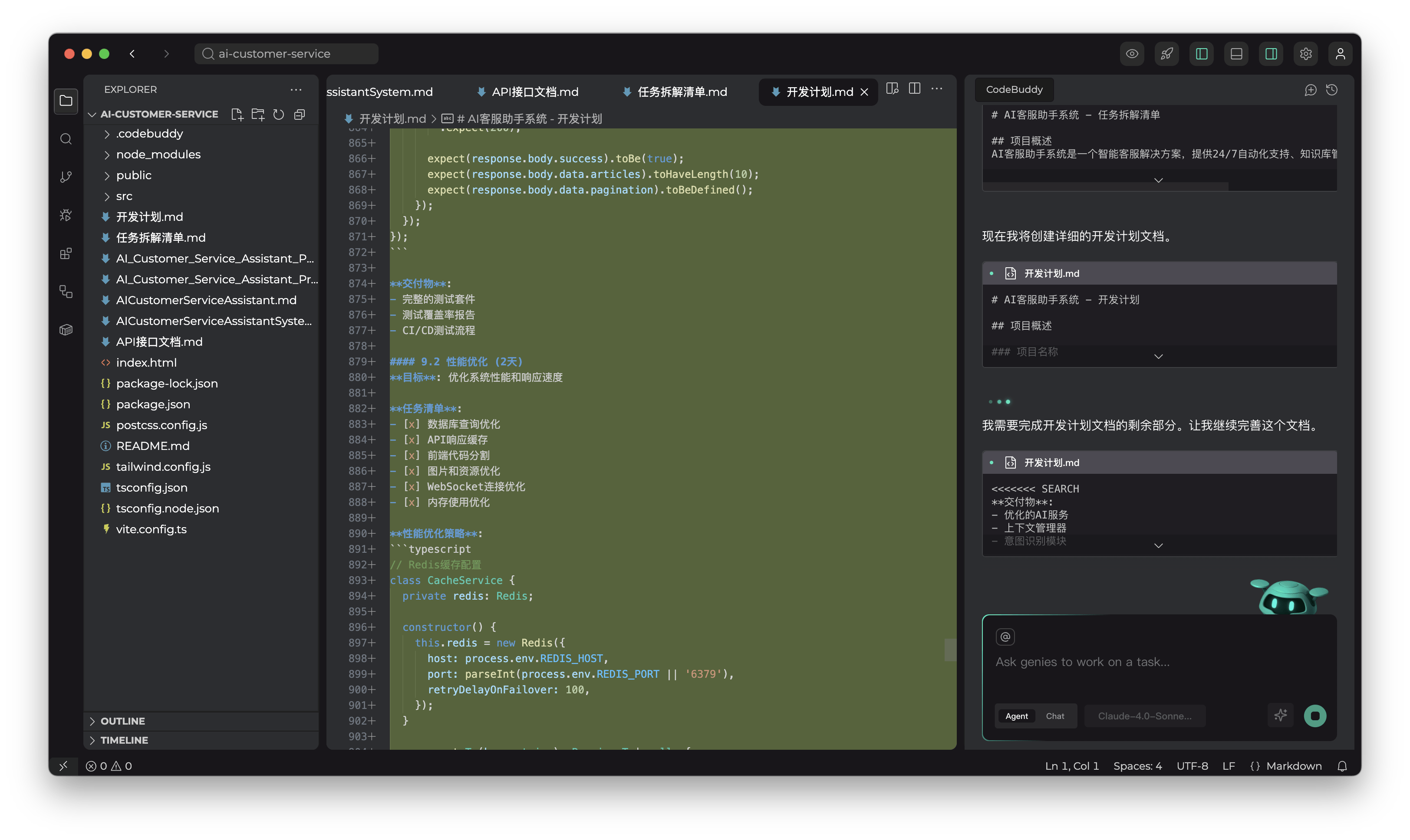Screen dimensions: 1410x840
Task: Expand the SEARCH diff block chevron
Action: point(1158,546)
